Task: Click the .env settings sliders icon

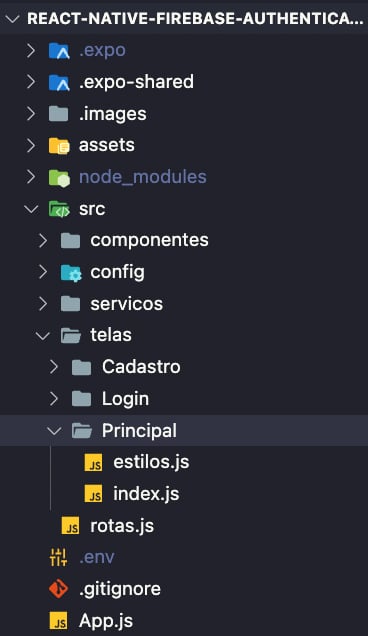Action: (58, 557)
